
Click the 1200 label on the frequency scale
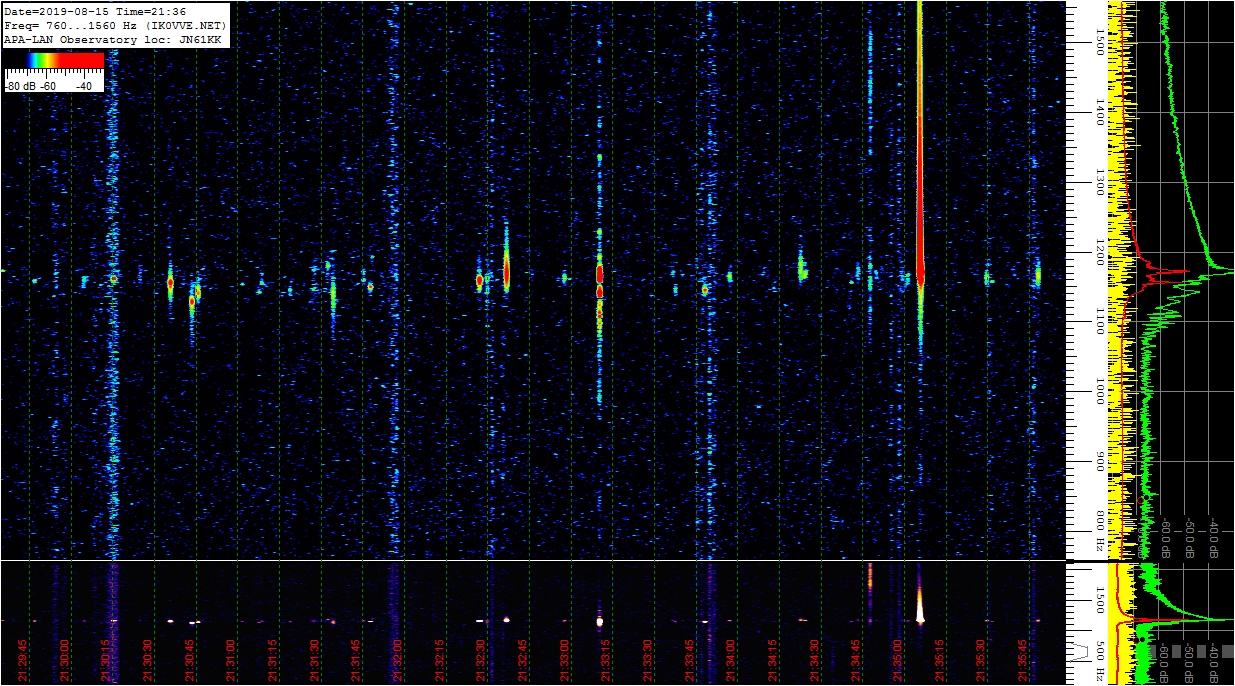click(1101, 251)
